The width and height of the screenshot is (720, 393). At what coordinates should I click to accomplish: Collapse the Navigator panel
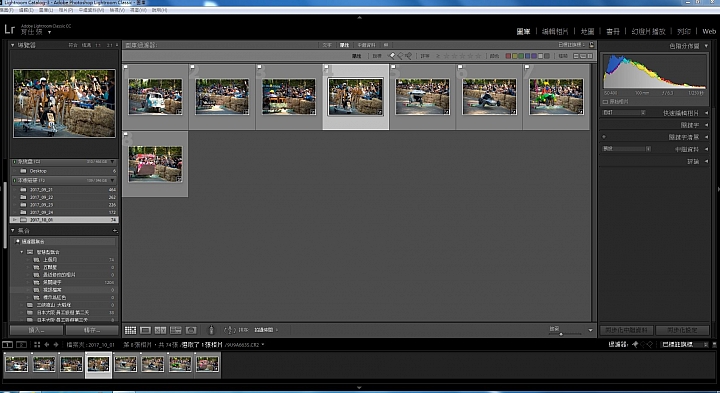12,45
